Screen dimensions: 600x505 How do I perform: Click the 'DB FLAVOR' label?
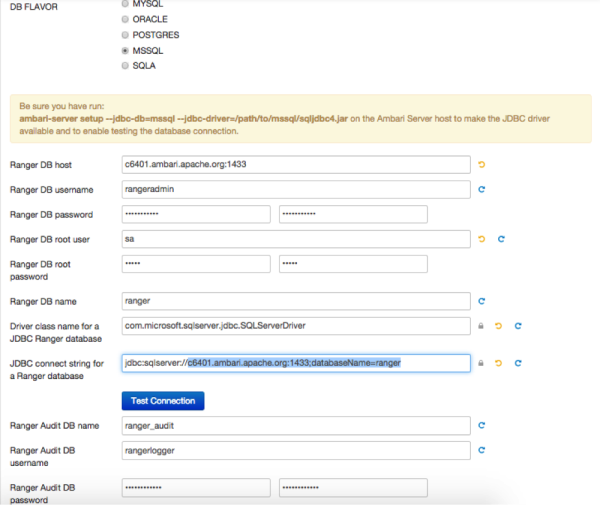coord(34,7)
